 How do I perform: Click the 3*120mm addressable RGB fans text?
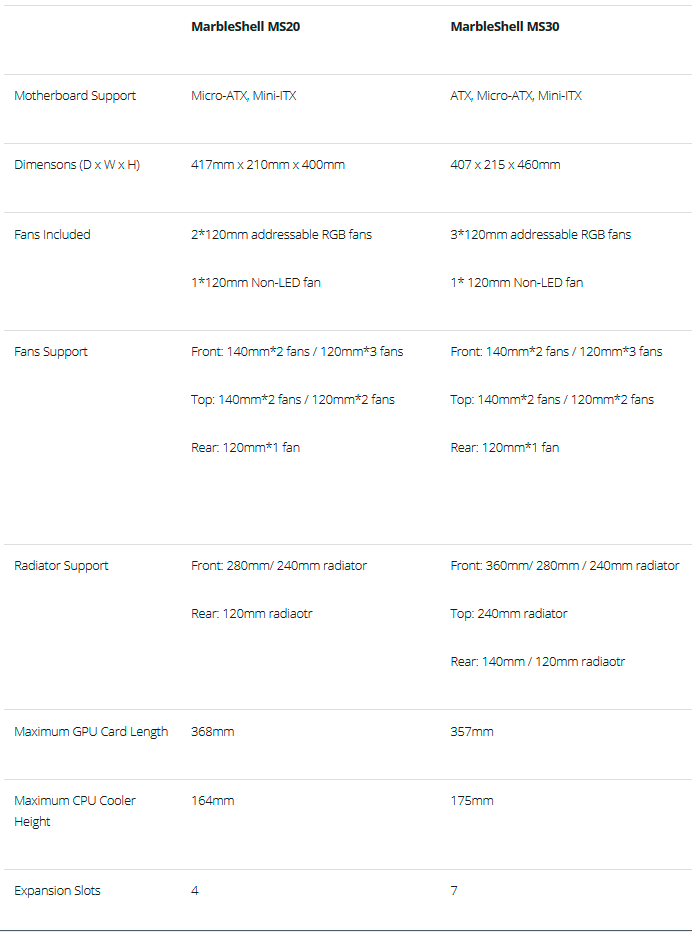tap(541, 235)
